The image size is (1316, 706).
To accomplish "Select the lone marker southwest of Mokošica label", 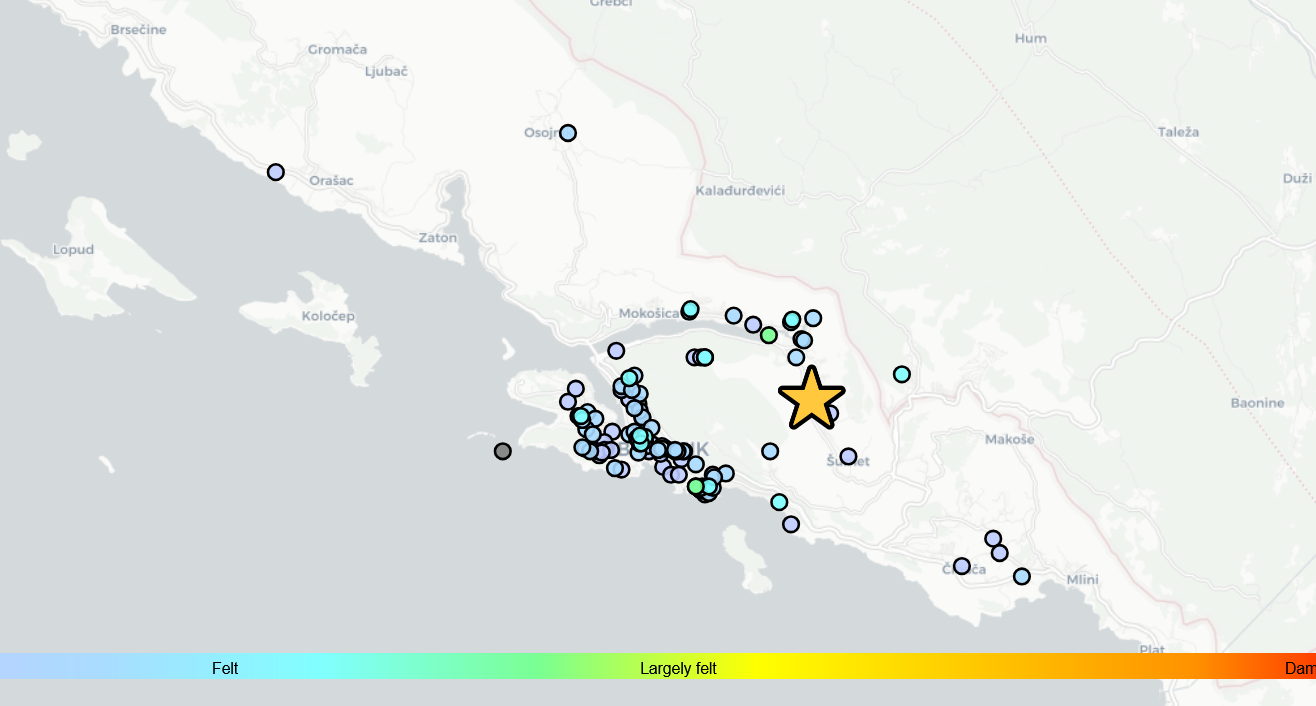I will pyautogui.click(x=616, y=351).
